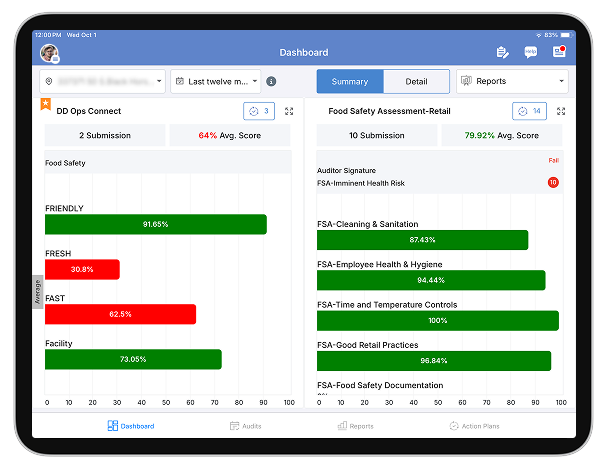607x470 pixels.
Task: Switch to Summary view
Action: pyautogui.click(x=350, y=81)
